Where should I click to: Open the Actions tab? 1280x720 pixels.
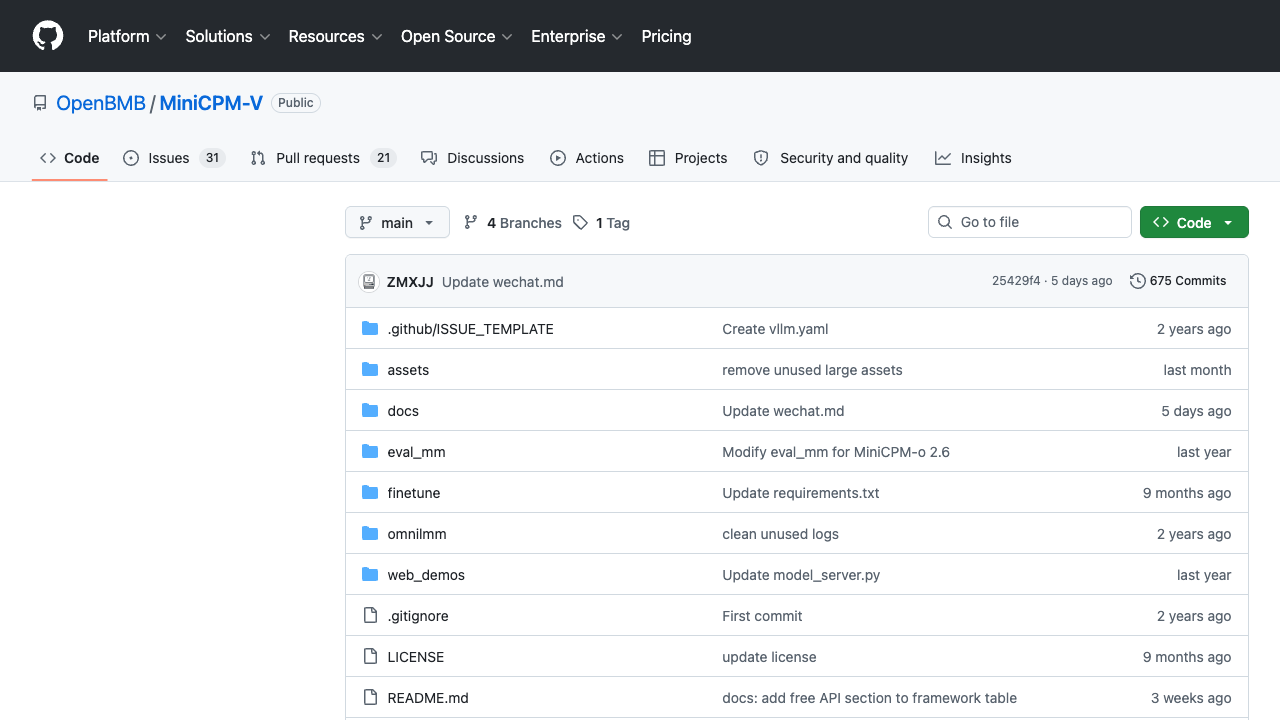point(587,158)
